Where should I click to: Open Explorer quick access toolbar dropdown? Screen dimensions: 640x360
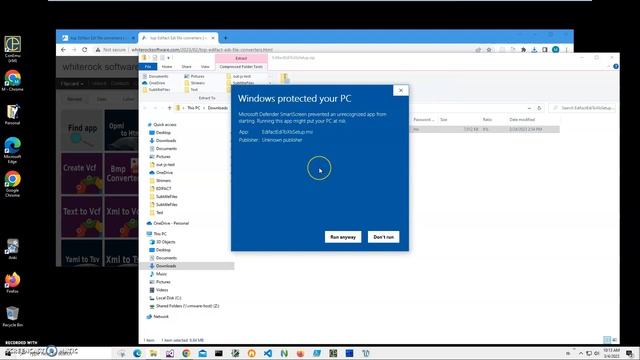[x=169, y=58]
